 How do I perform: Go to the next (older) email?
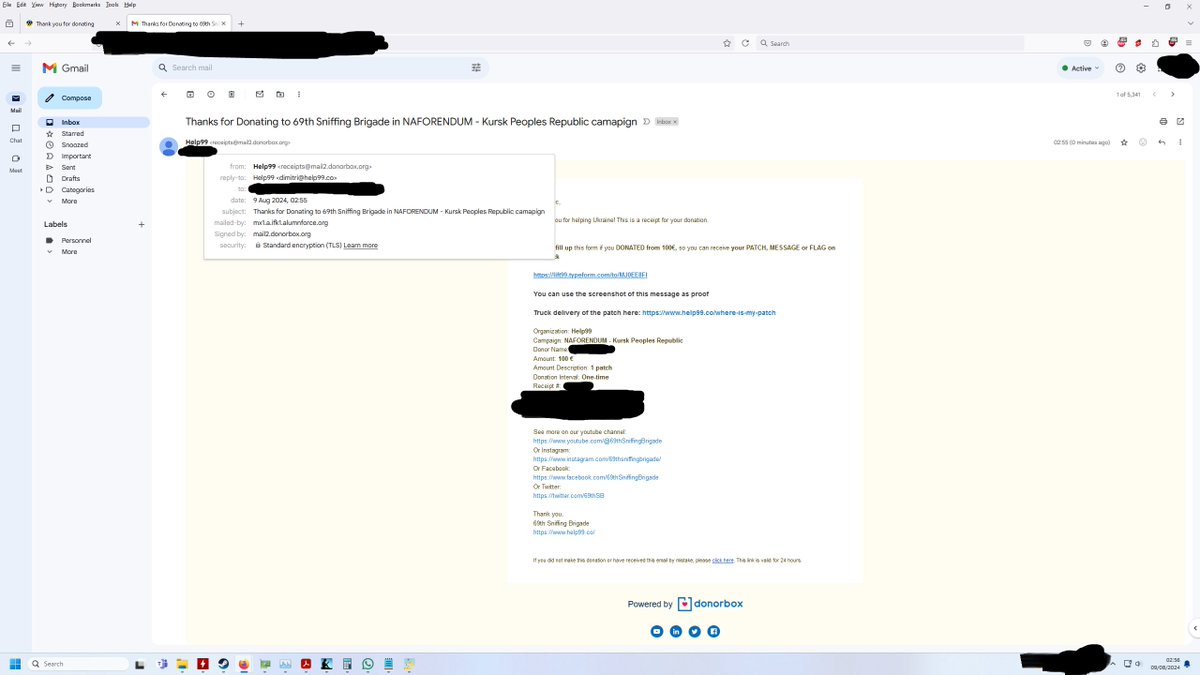pyautogui.click(x=1173, y=94)
